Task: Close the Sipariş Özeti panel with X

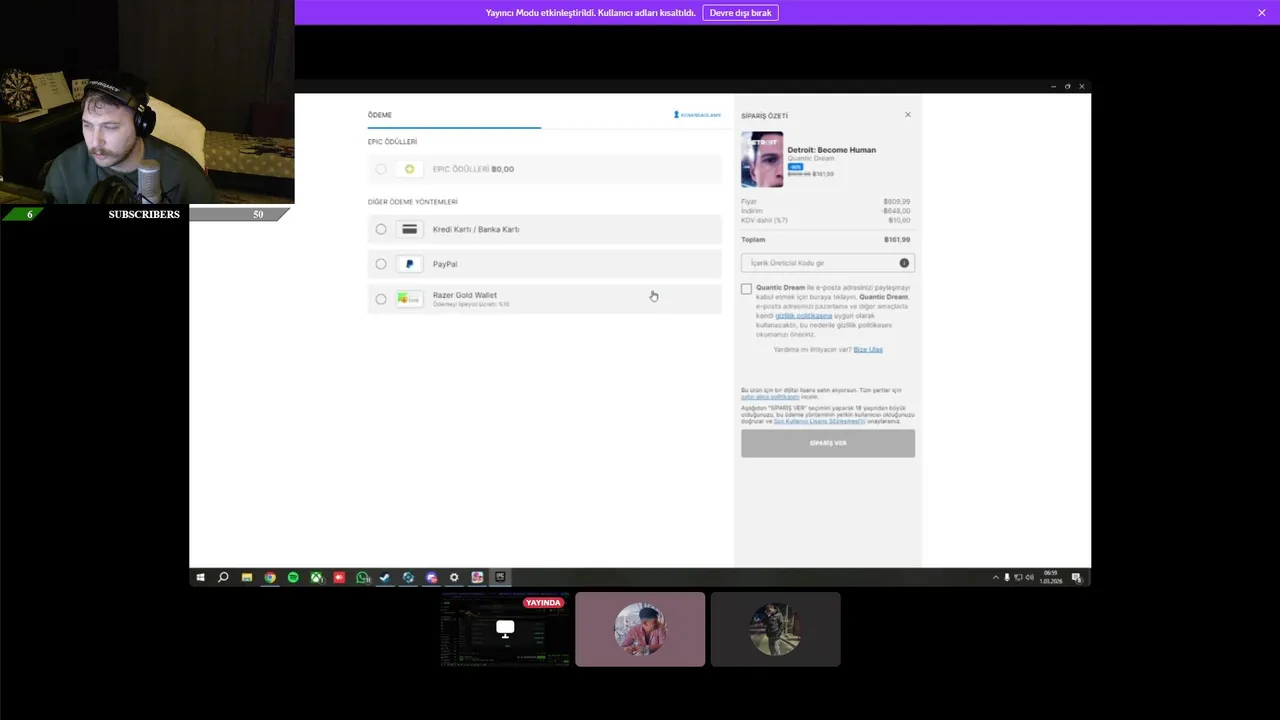Action: point(908,115)
